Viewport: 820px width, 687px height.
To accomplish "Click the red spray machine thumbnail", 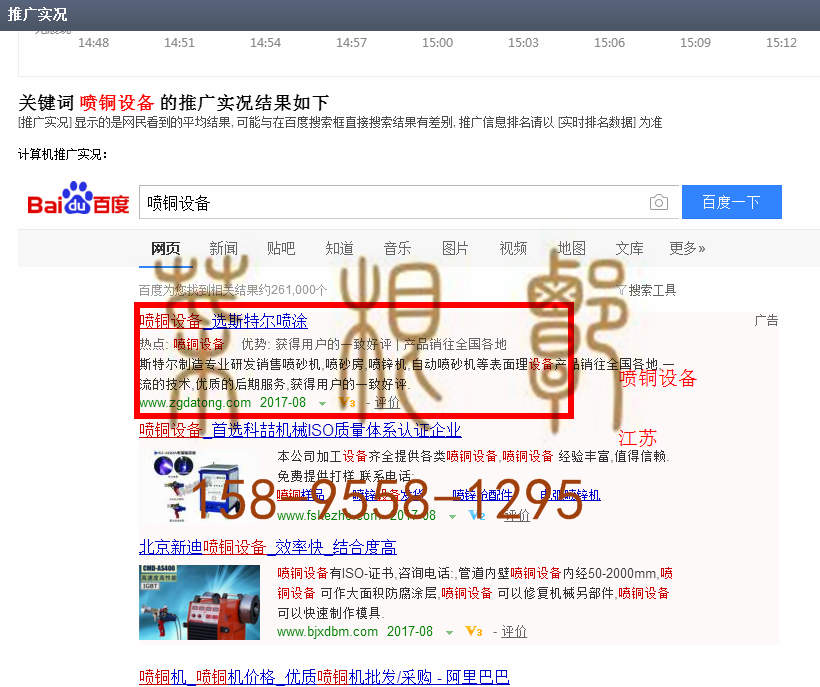I will coord(199,602).
